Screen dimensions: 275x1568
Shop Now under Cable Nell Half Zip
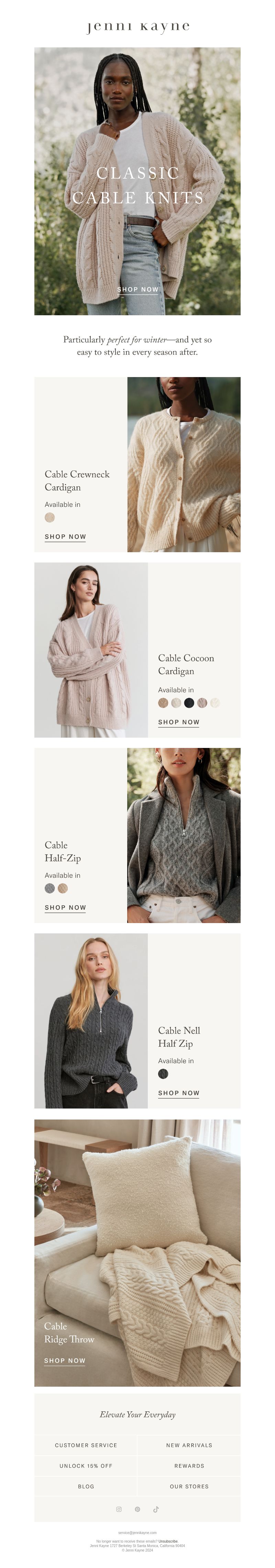[x=179, y=1093]
